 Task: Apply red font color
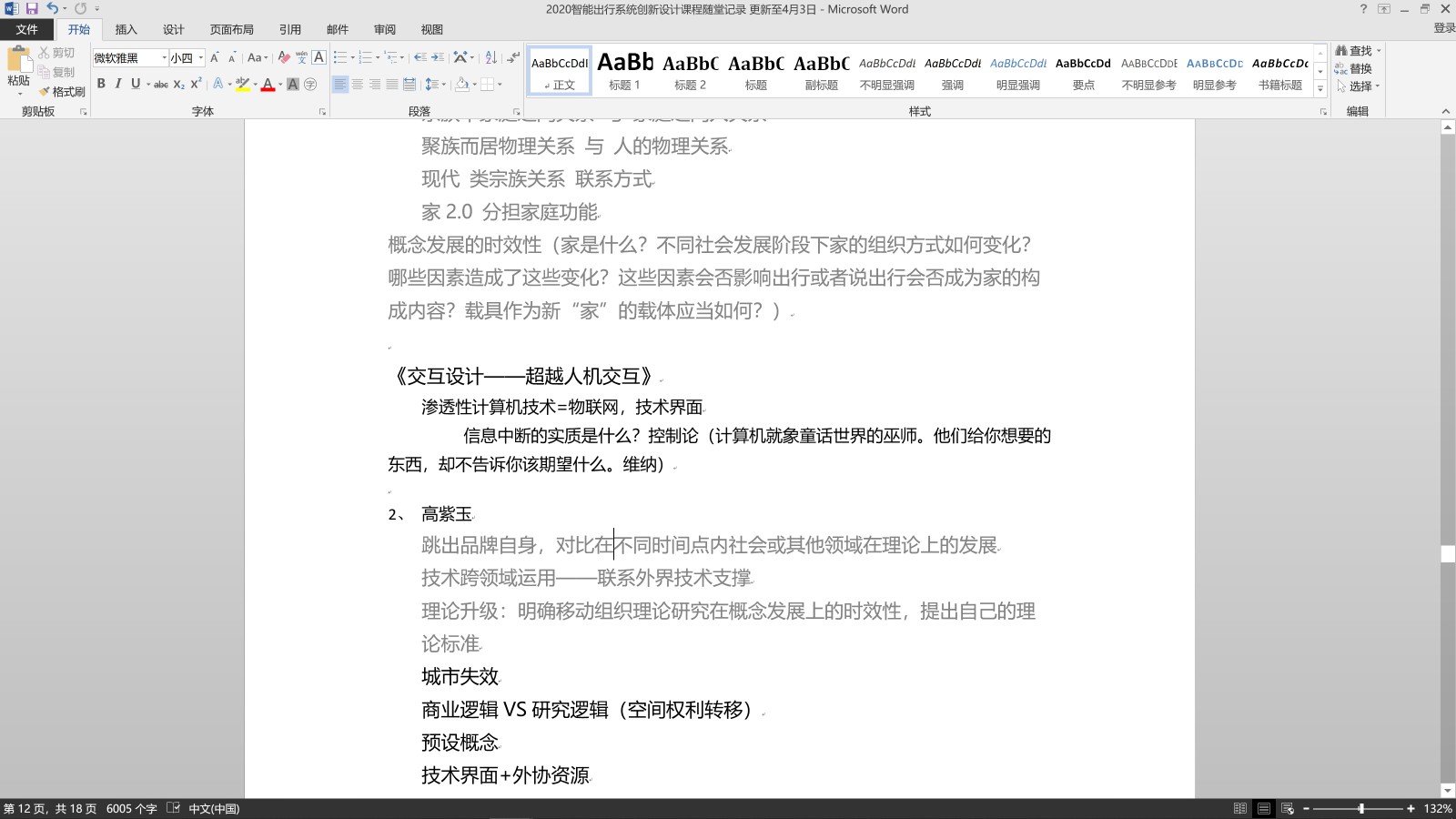(268, 85)
